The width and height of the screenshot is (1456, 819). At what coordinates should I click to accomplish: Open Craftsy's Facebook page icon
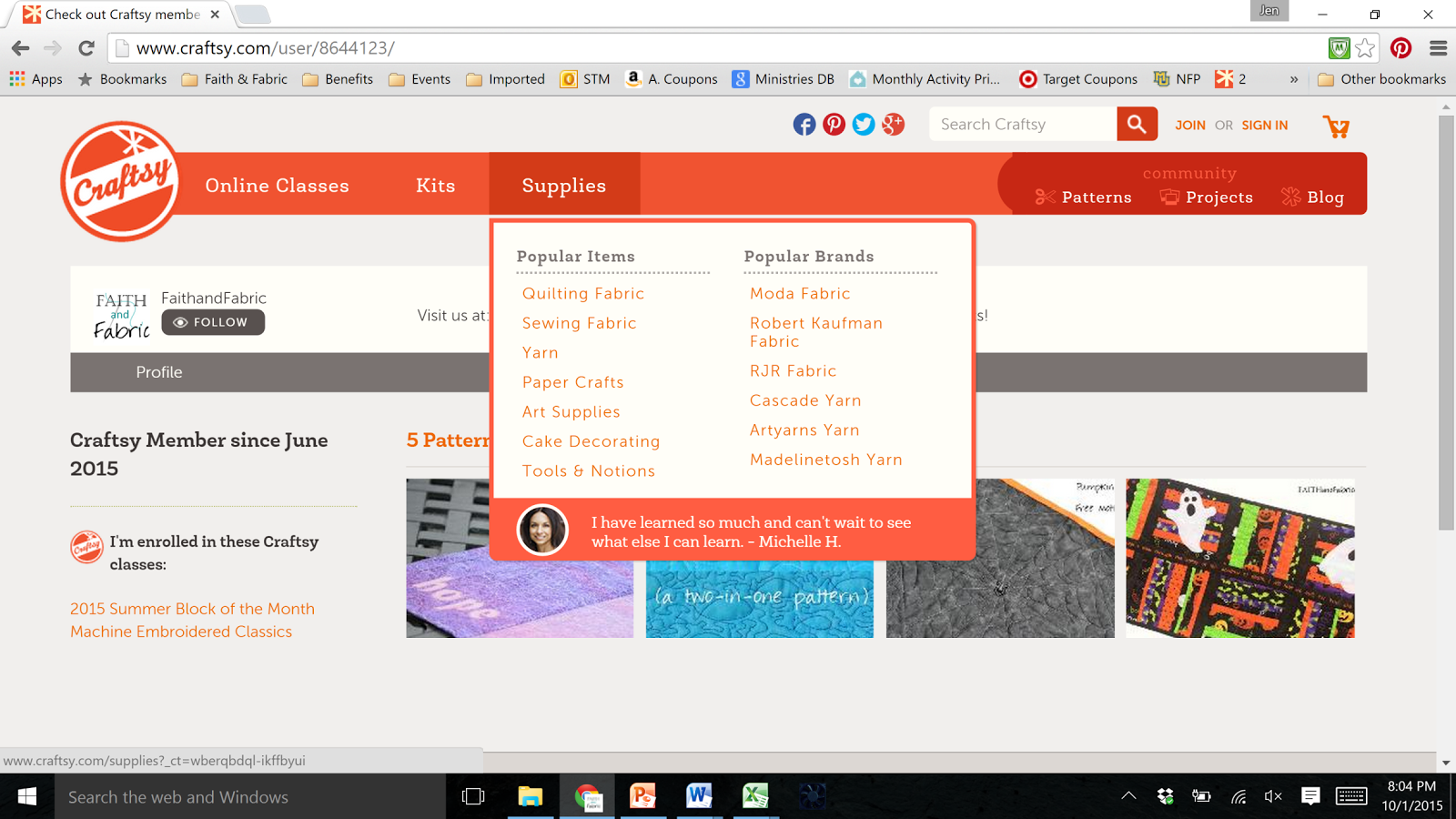(x=804, y=125)
